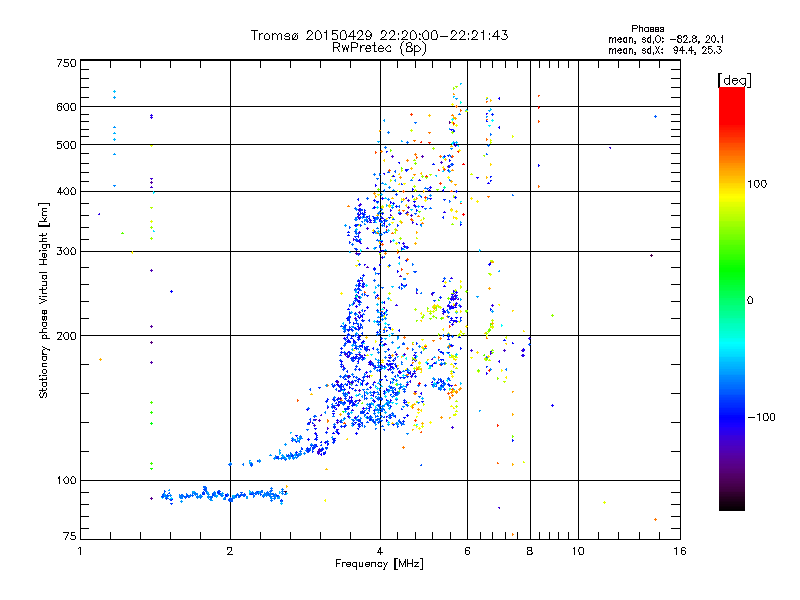Click the '1' x-axis tick label

pos(80,551)
